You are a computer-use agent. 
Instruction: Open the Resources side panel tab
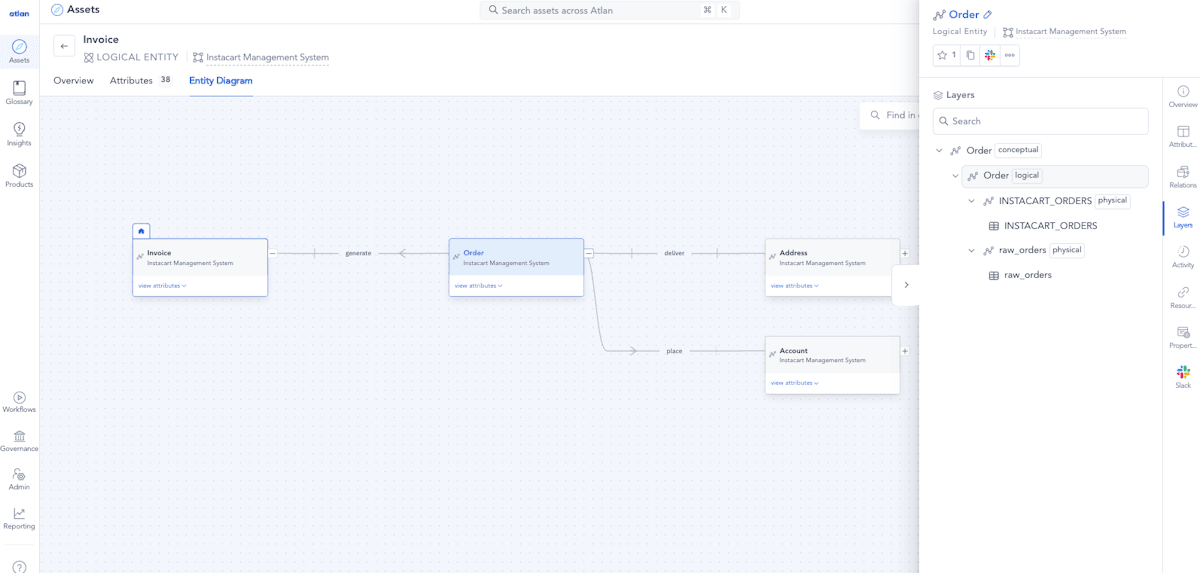pos(1183,297)
